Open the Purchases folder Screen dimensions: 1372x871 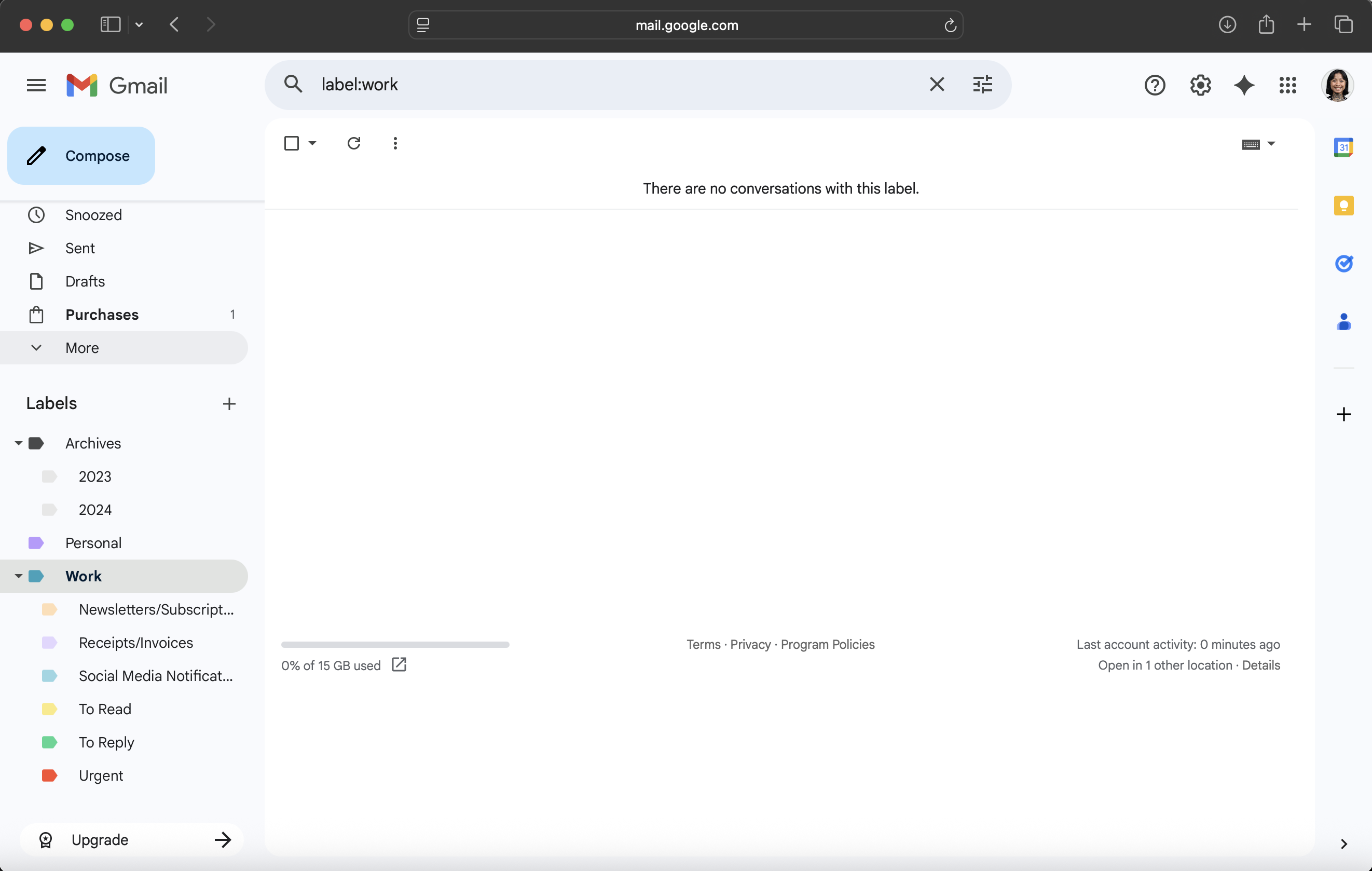click(x=101, y=315)
